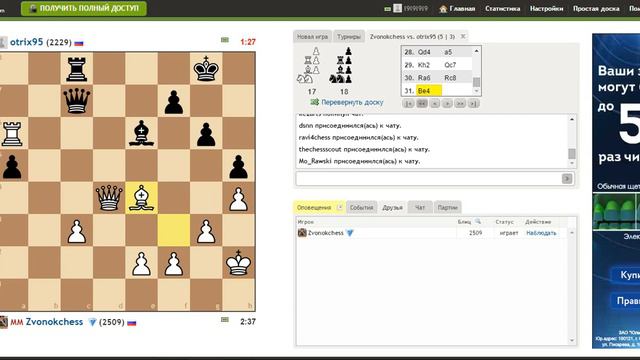Select the black bishop on e6
640x360 pixels.
(141, 133)
